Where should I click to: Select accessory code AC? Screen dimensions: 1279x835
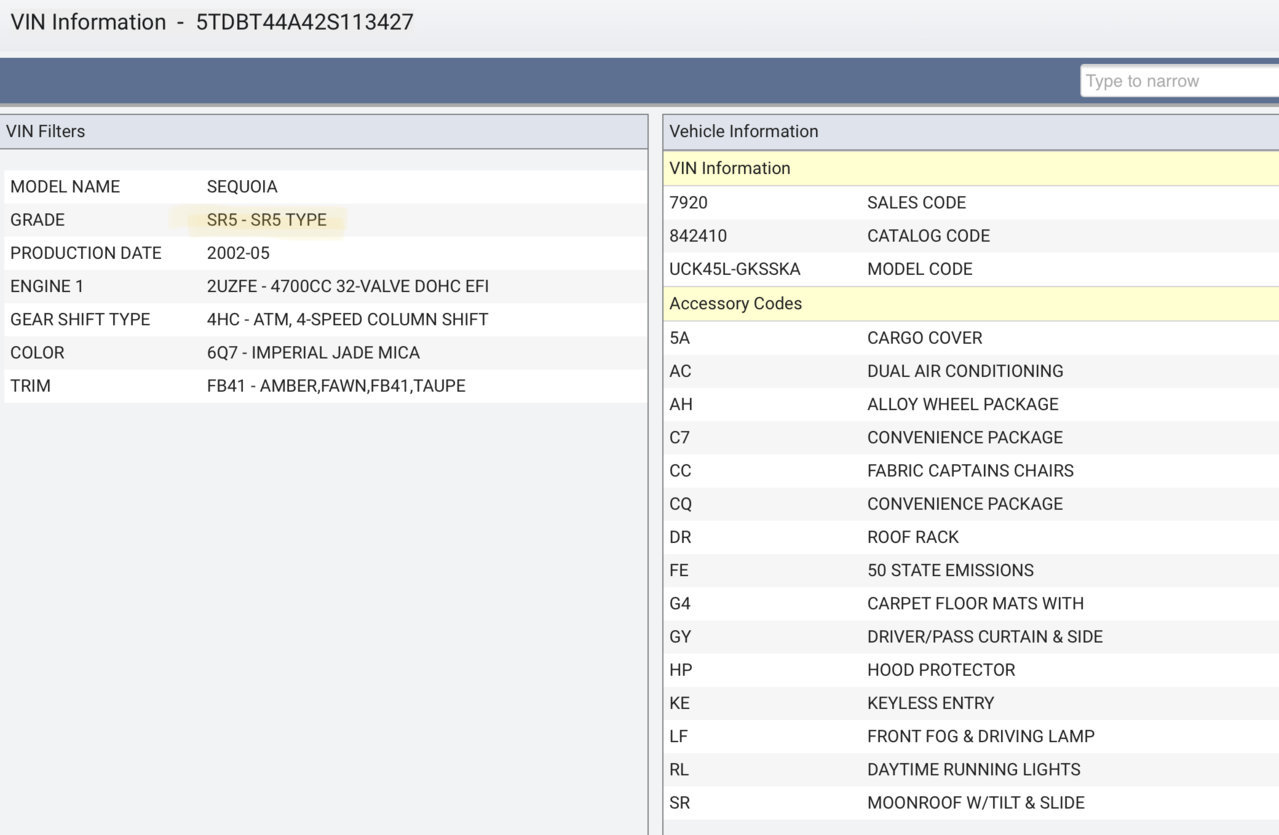point(680,370)
